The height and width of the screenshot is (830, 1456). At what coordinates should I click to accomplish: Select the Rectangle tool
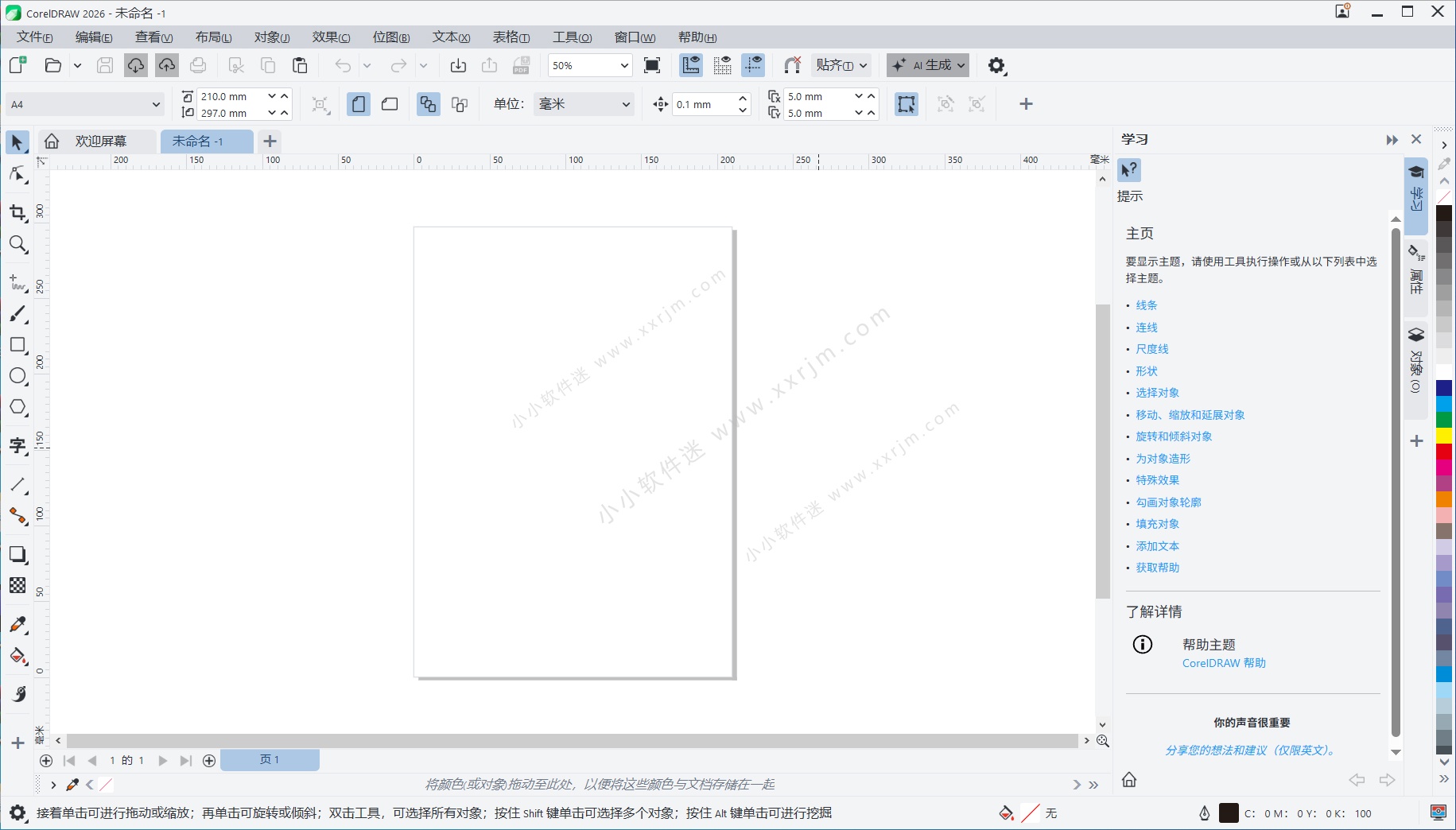(x=17, y=344)
